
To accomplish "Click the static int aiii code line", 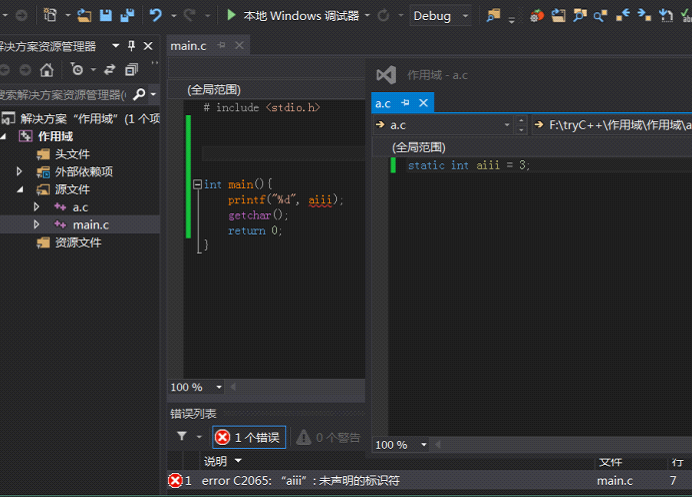I will pyautogui.click(x=468, y=165).
